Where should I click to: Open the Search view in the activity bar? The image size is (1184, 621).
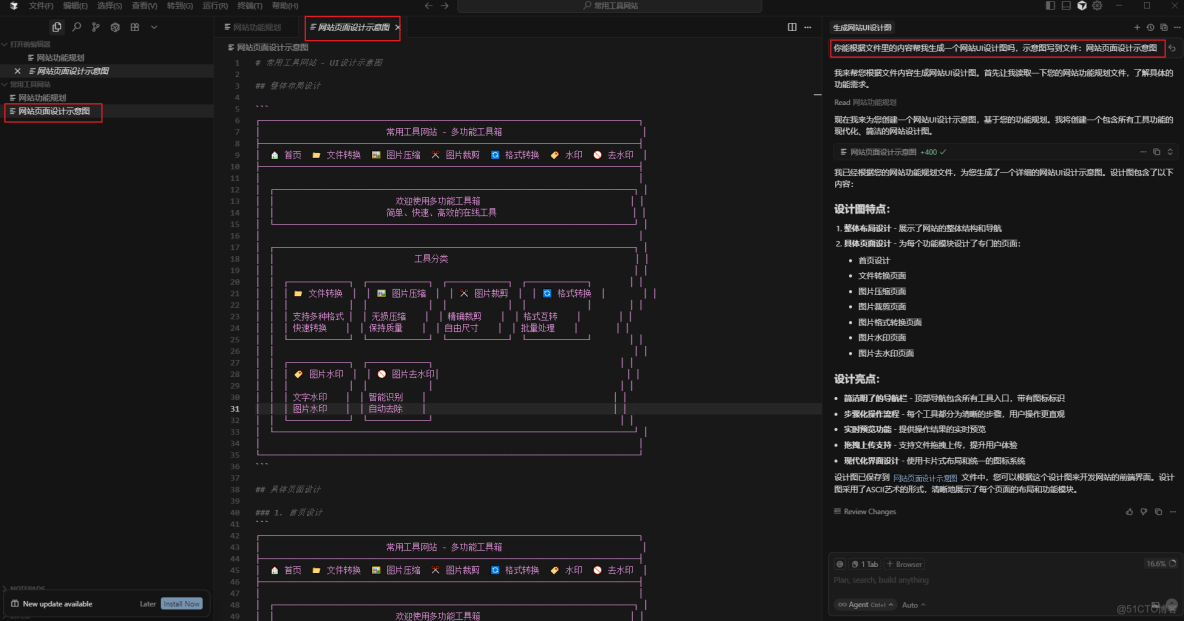point(77,27)
